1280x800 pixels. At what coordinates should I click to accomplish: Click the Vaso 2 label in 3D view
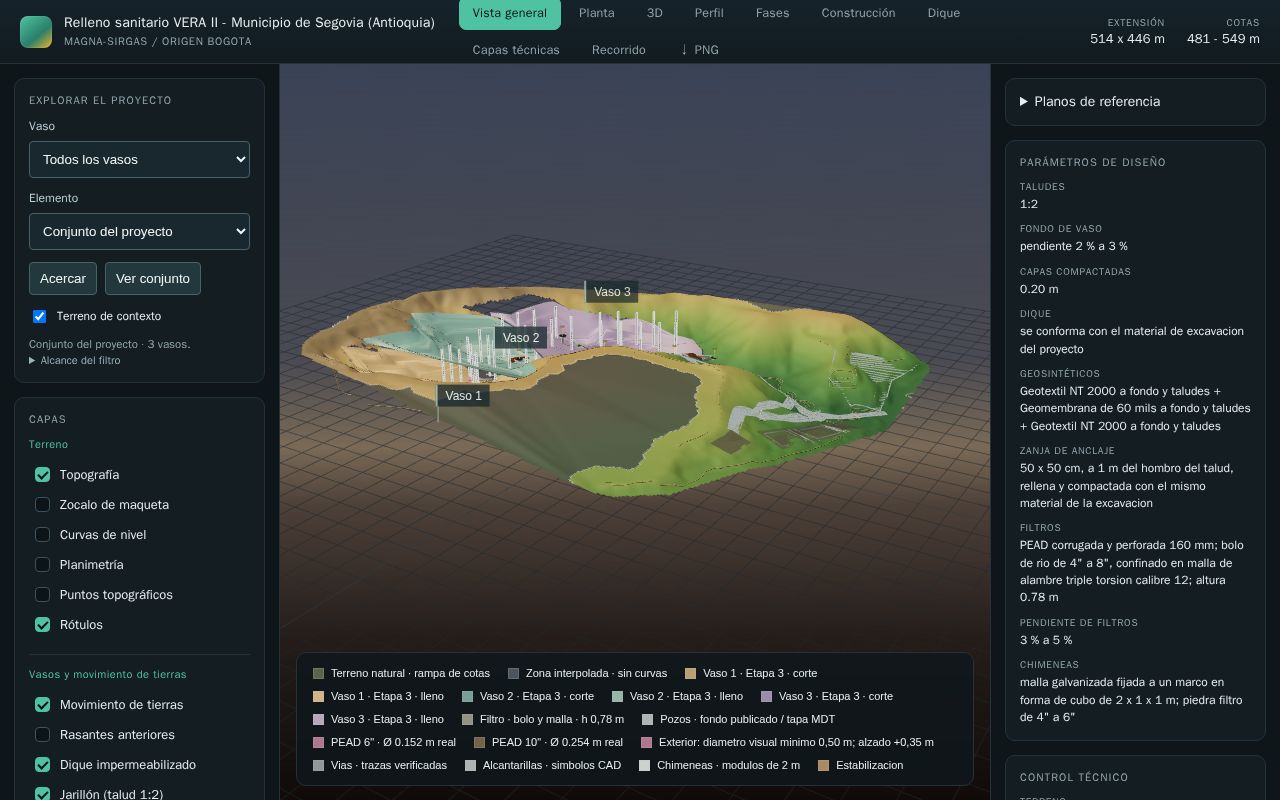click(x=521, y=338)
